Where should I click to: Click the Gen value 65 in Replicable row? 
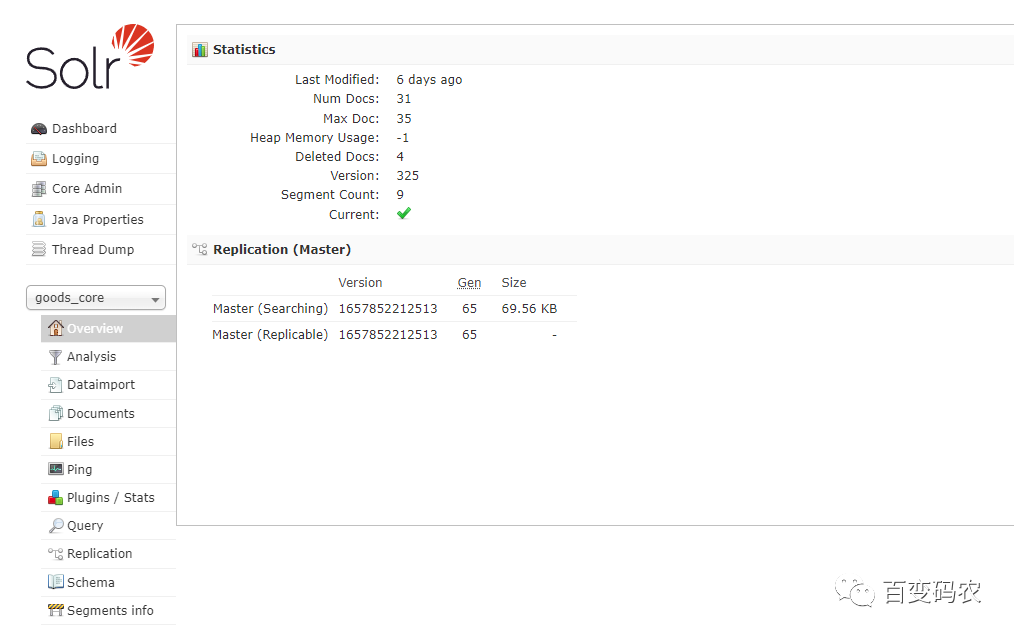pos(469,334)
